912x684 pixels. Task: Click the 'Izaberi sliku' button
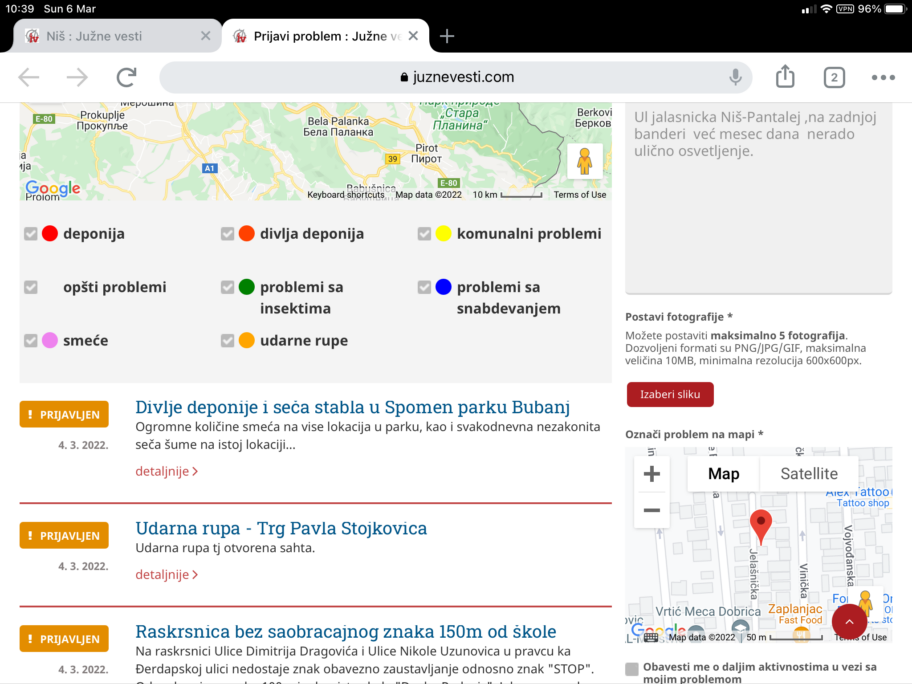point(670,394)
